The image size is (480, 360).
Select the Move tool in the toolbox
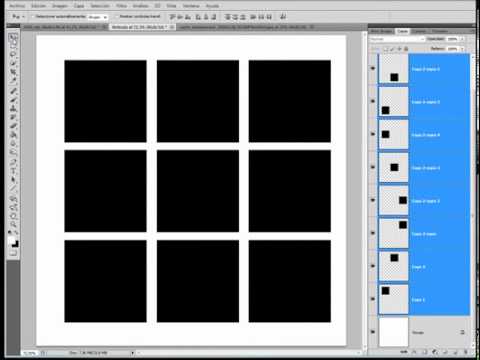[x=13, y=37]
